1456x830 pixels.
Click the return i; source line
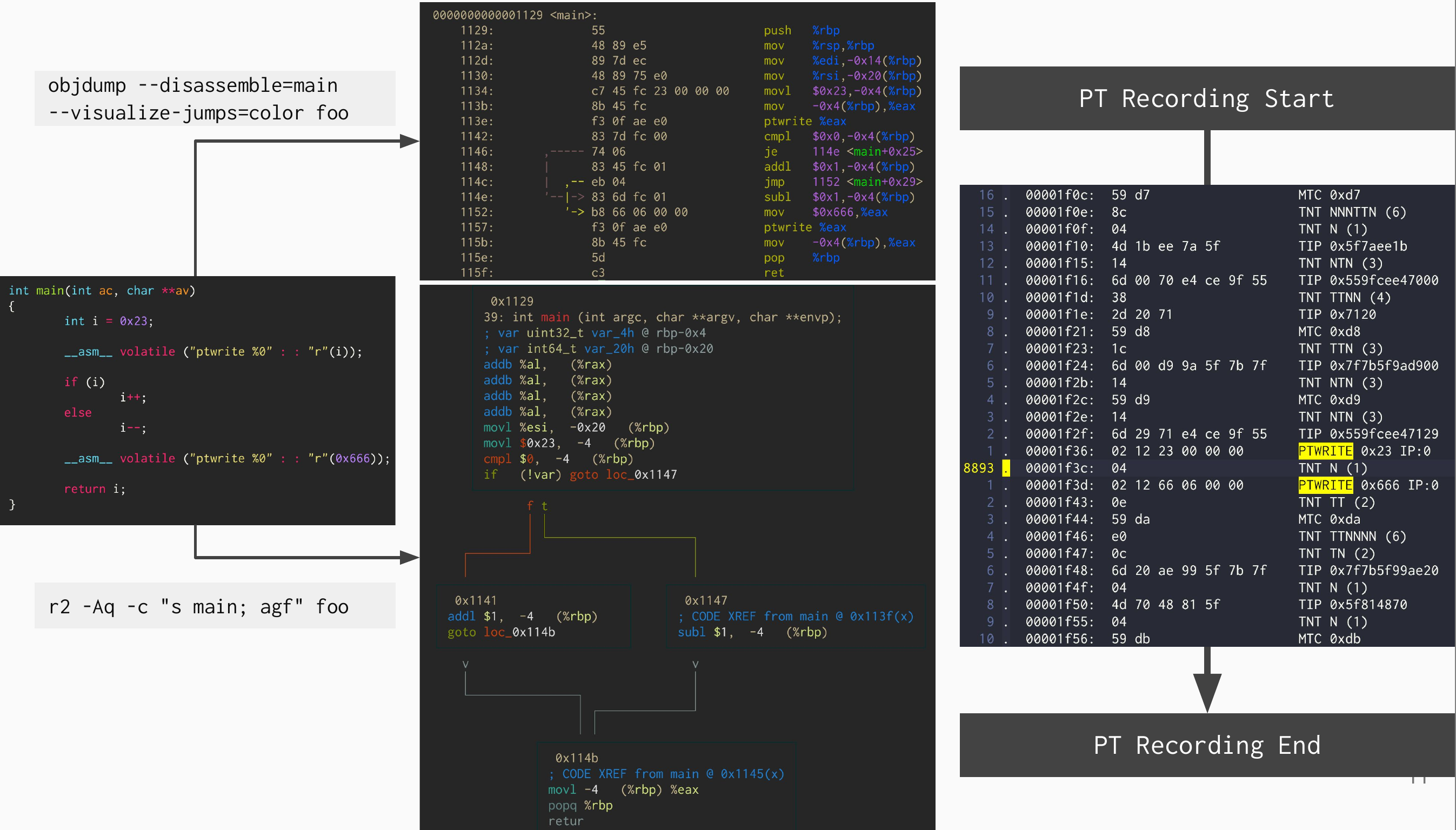[x=95, y=488]
